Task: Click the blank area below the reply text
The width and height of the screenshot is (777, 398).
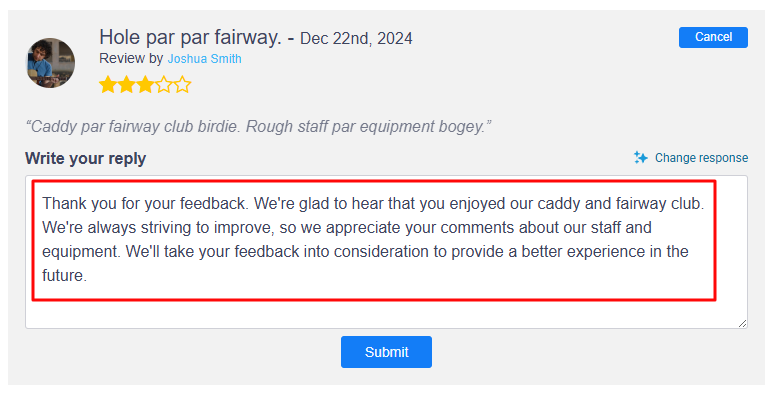Action: click(386, 314)
